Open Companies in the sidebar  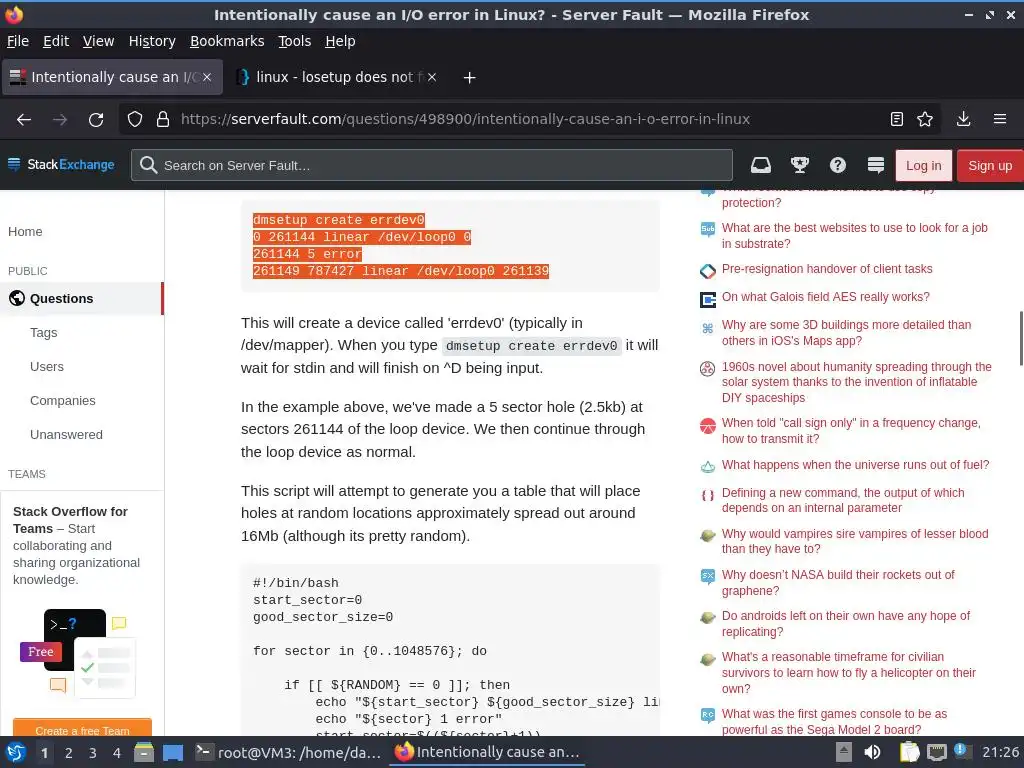[63, 400]
